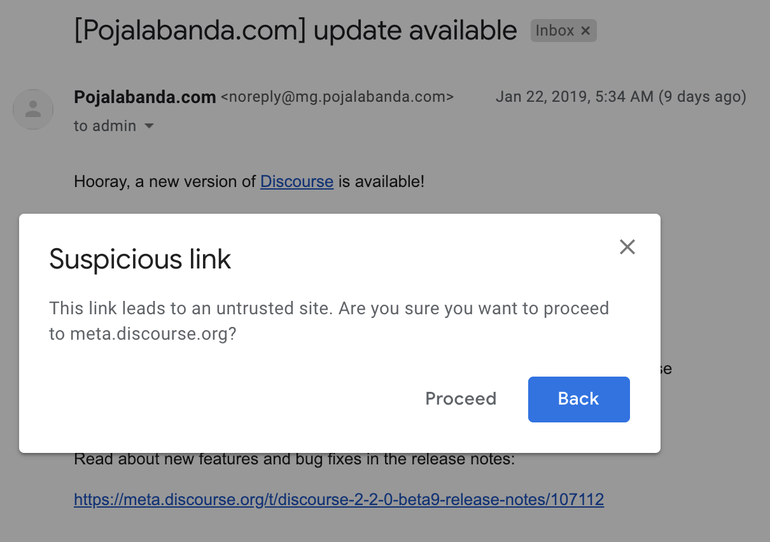This screenshot has height=542, width=770.
Task: Click the "Hooray, a new version" sentence
Action: 165,181
